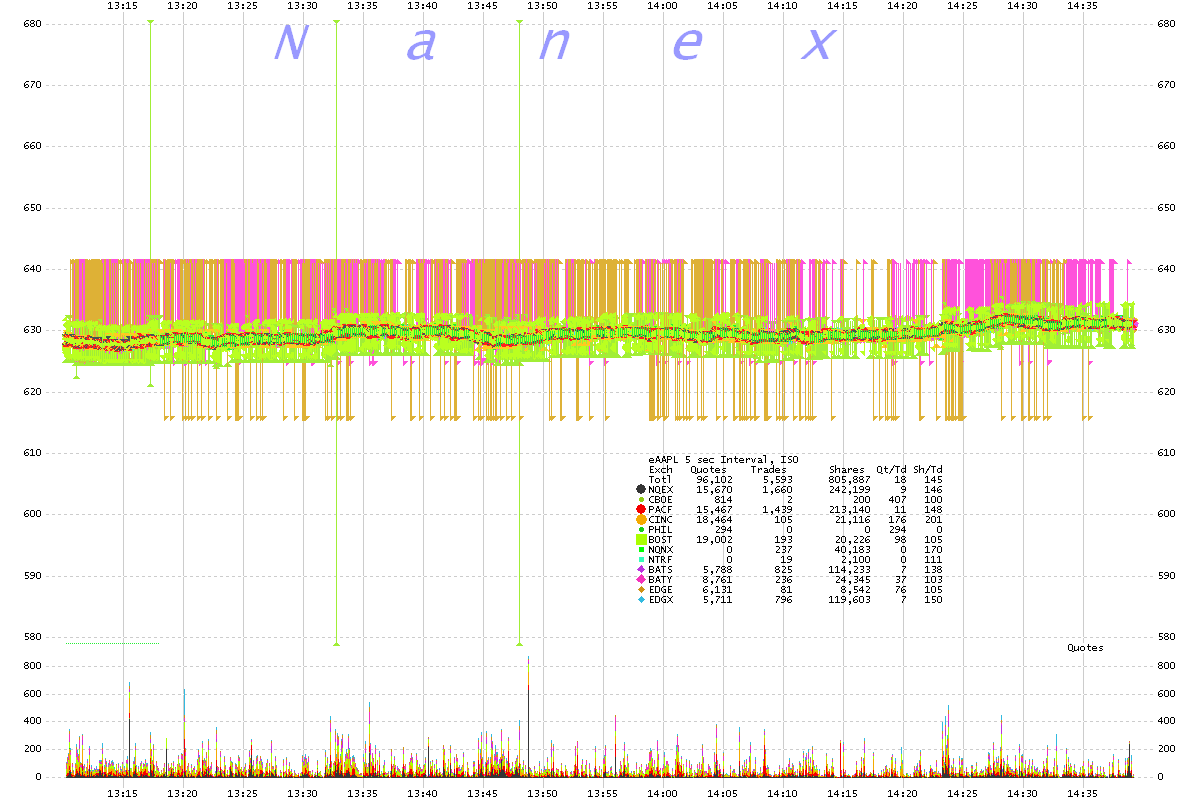Click NQNX shares value '40,183'
The width and height of the screenshot is (1200, 800).
click(x=853, y=549)
